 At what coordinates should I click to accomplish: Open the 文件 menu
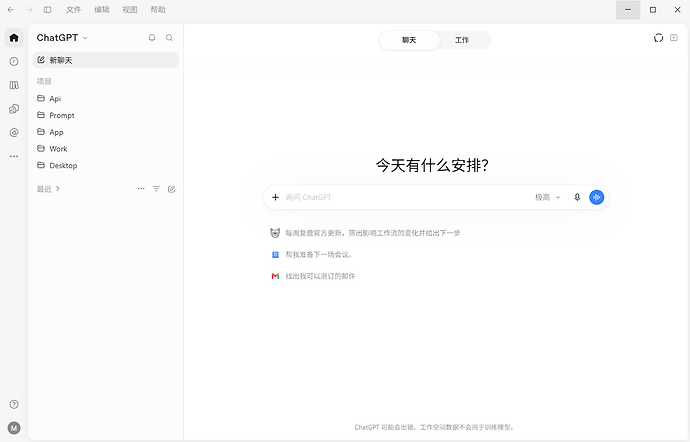pos(73,10)
